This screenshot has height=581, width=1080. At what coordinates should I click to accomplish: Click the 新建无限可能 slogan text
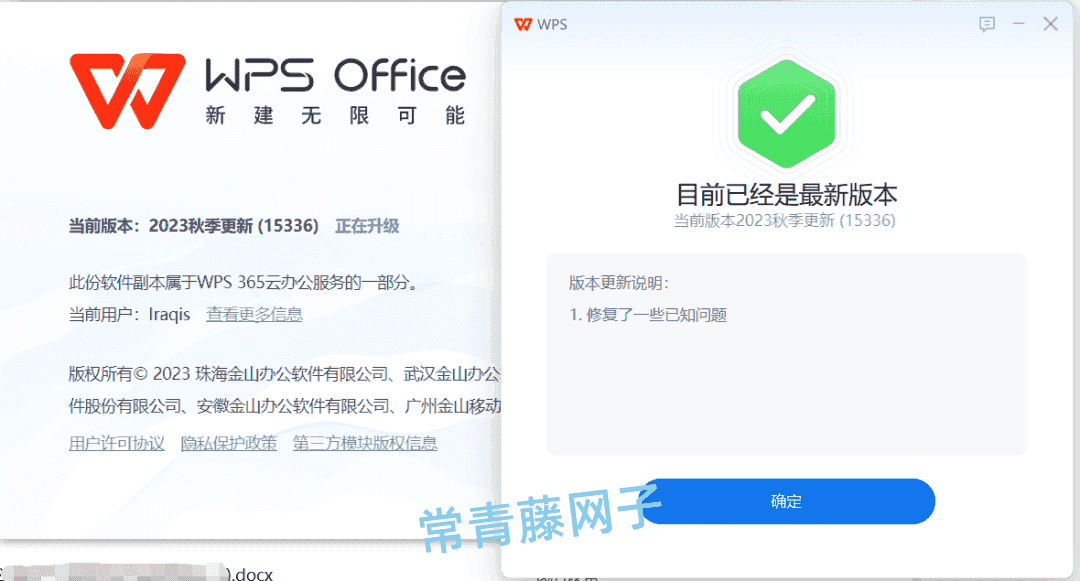pos(335,115)
